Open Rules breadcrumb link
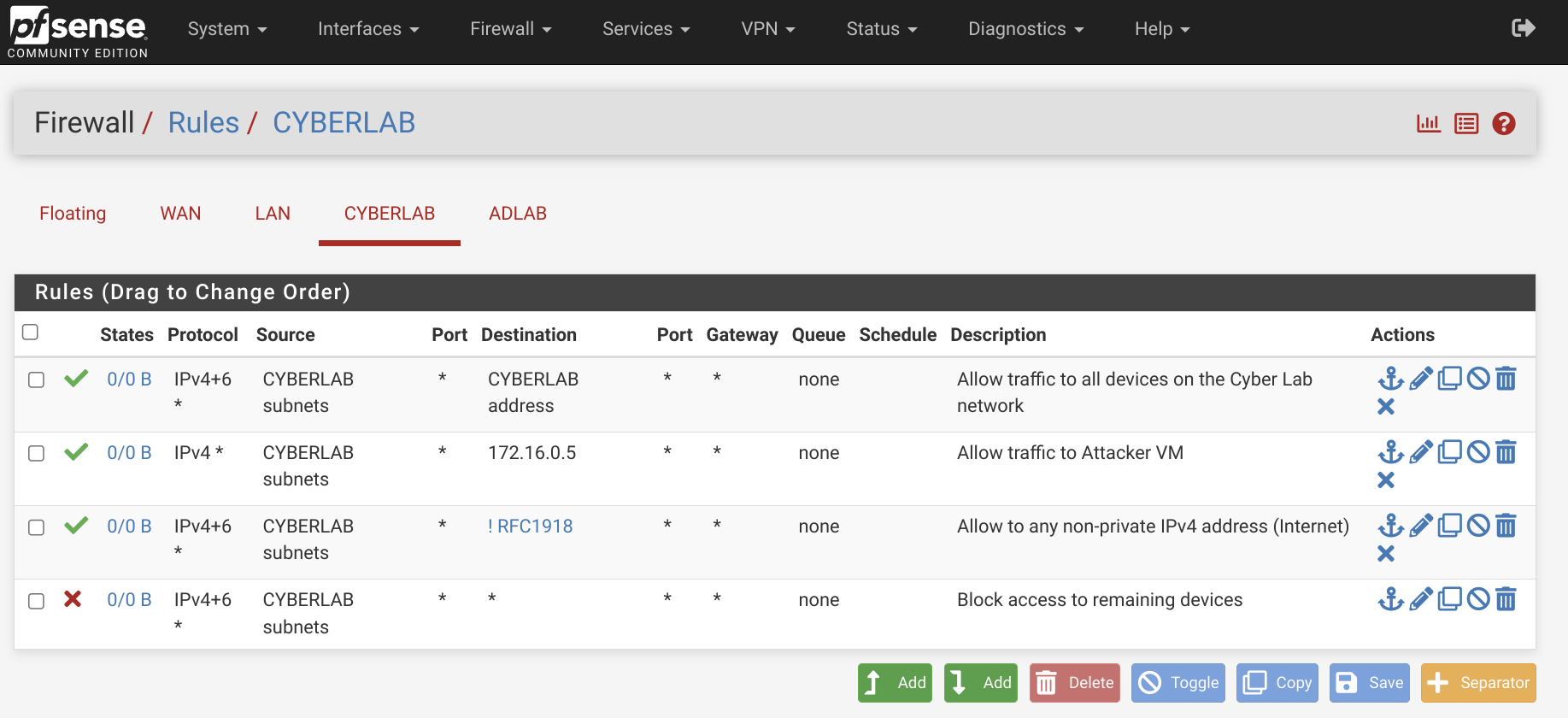This screenshot has height=718, width=1568. coord(203,123)
